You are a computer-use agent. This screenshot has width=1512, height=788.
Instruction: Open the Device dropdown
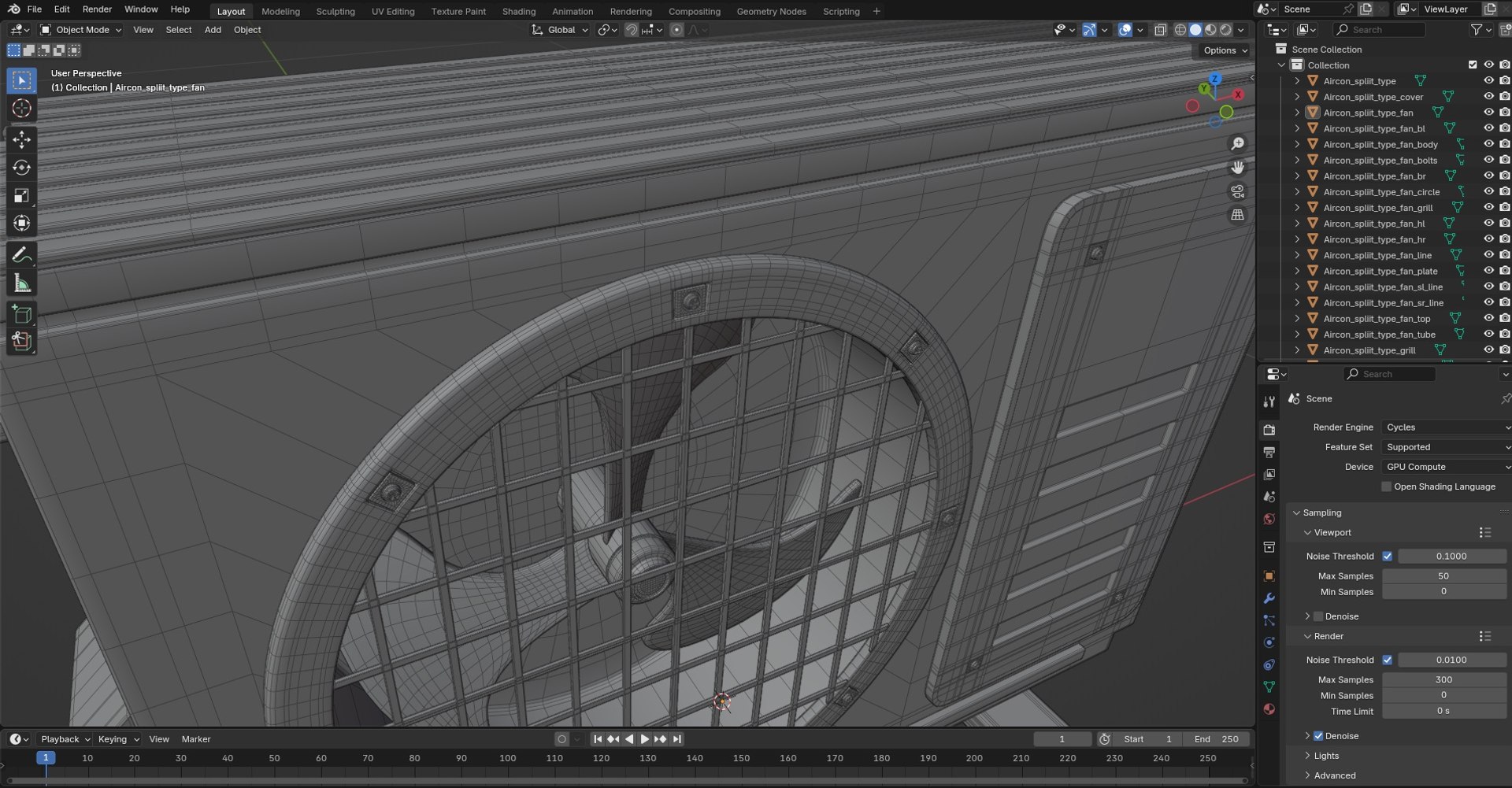1447,467
